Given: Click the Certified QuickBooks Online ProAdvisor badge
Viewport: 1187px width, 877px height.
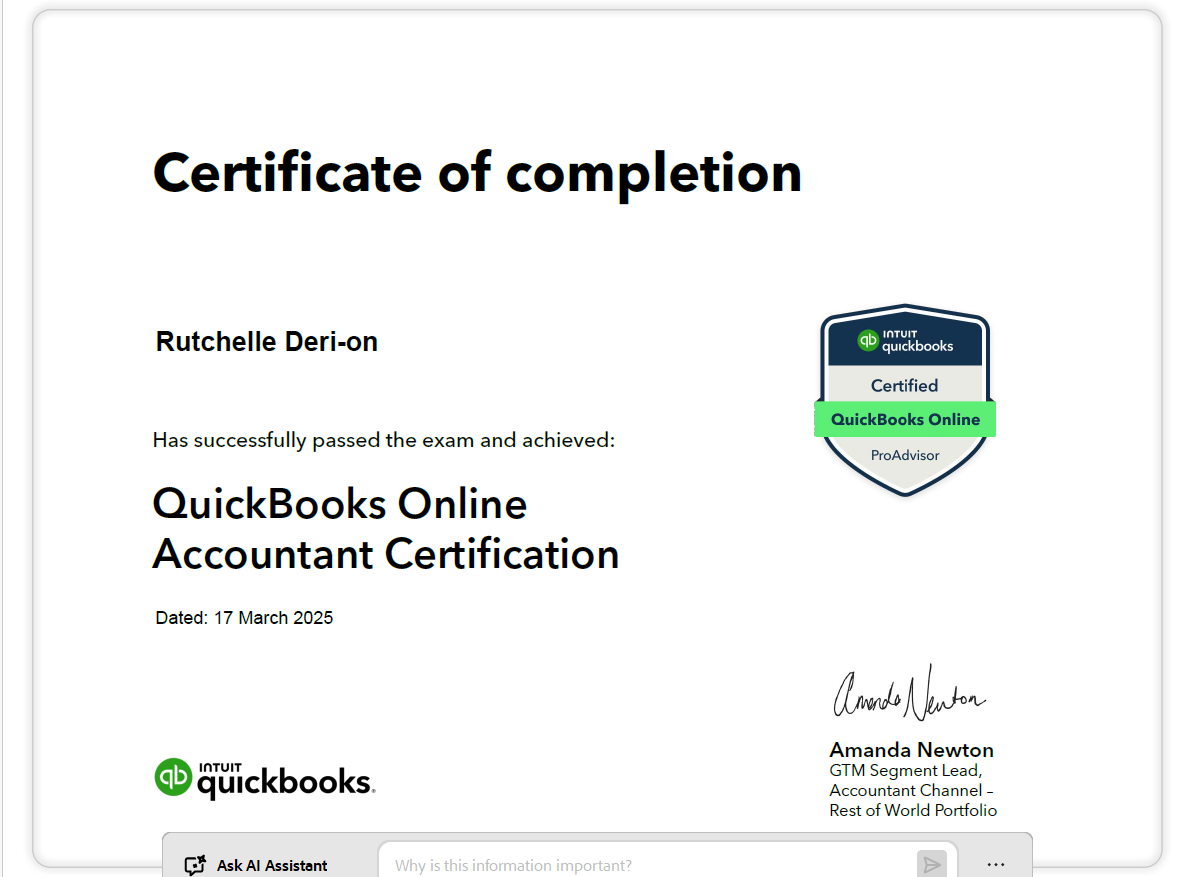Looking at the screenshot, I should [x=905, y=401].
